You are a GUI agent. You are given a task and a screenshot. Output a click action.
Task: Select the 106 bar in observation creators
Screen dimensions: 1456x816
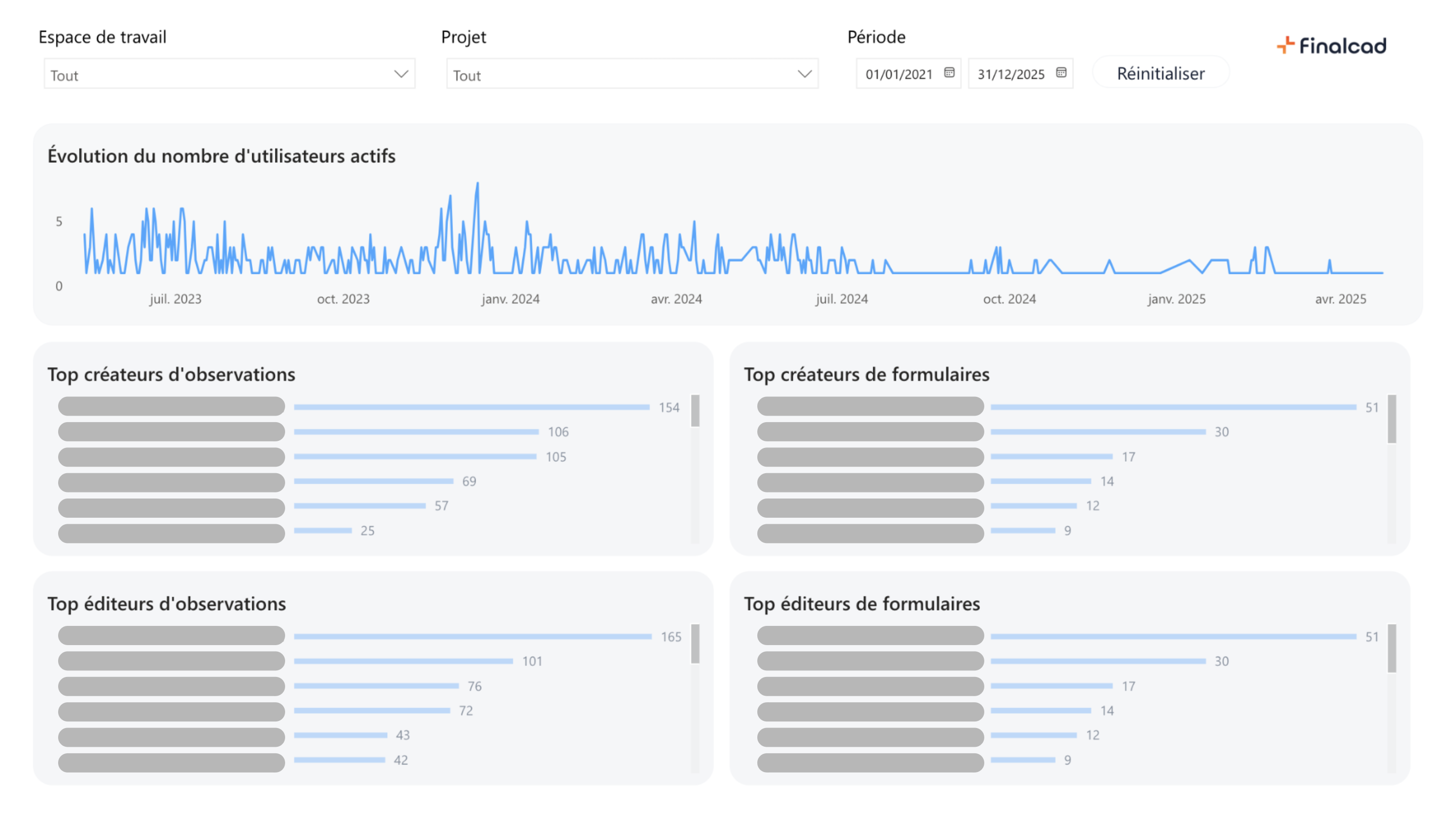416,432
